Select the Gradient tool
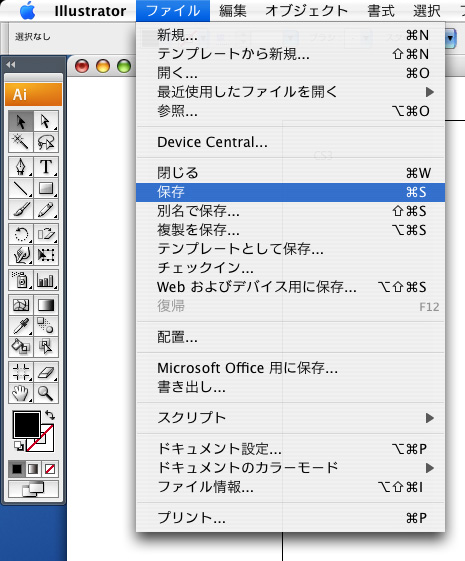The image size is (465, 561). click(46, 305)
